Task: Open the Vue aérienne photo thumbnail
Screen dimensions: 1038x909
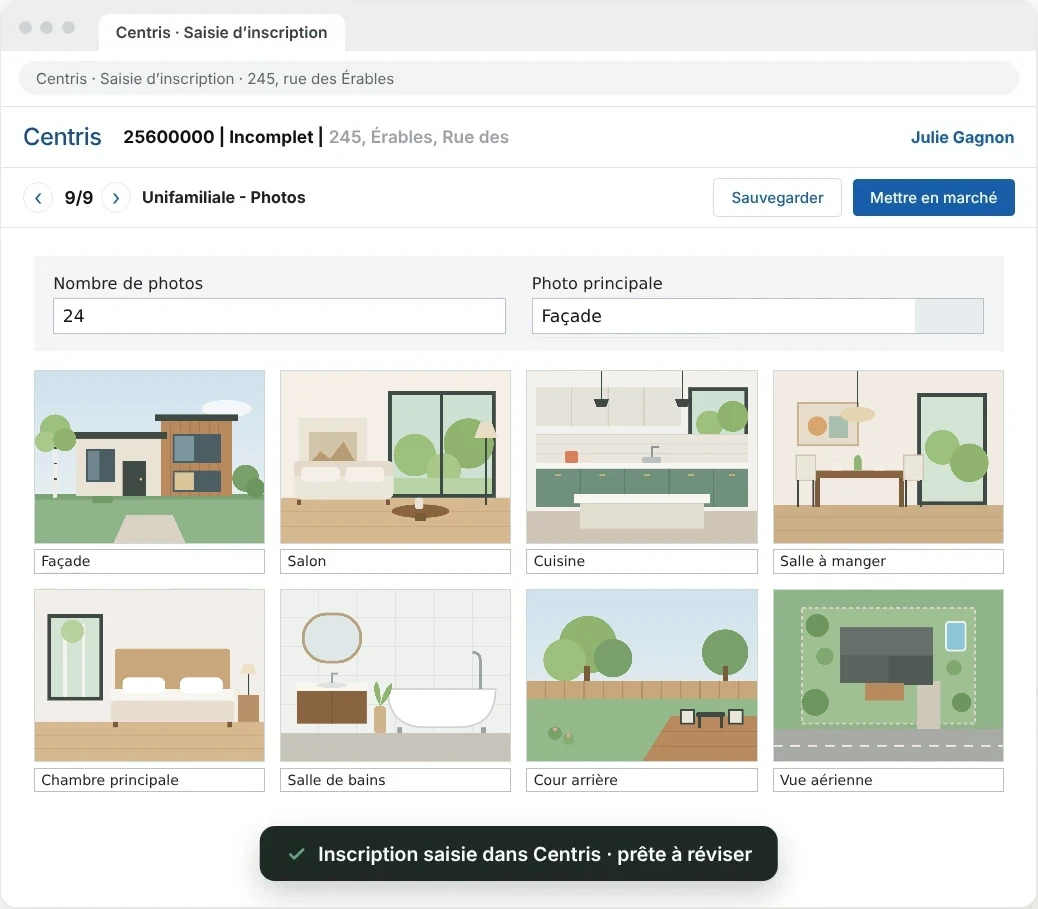Action: [888, 675]
